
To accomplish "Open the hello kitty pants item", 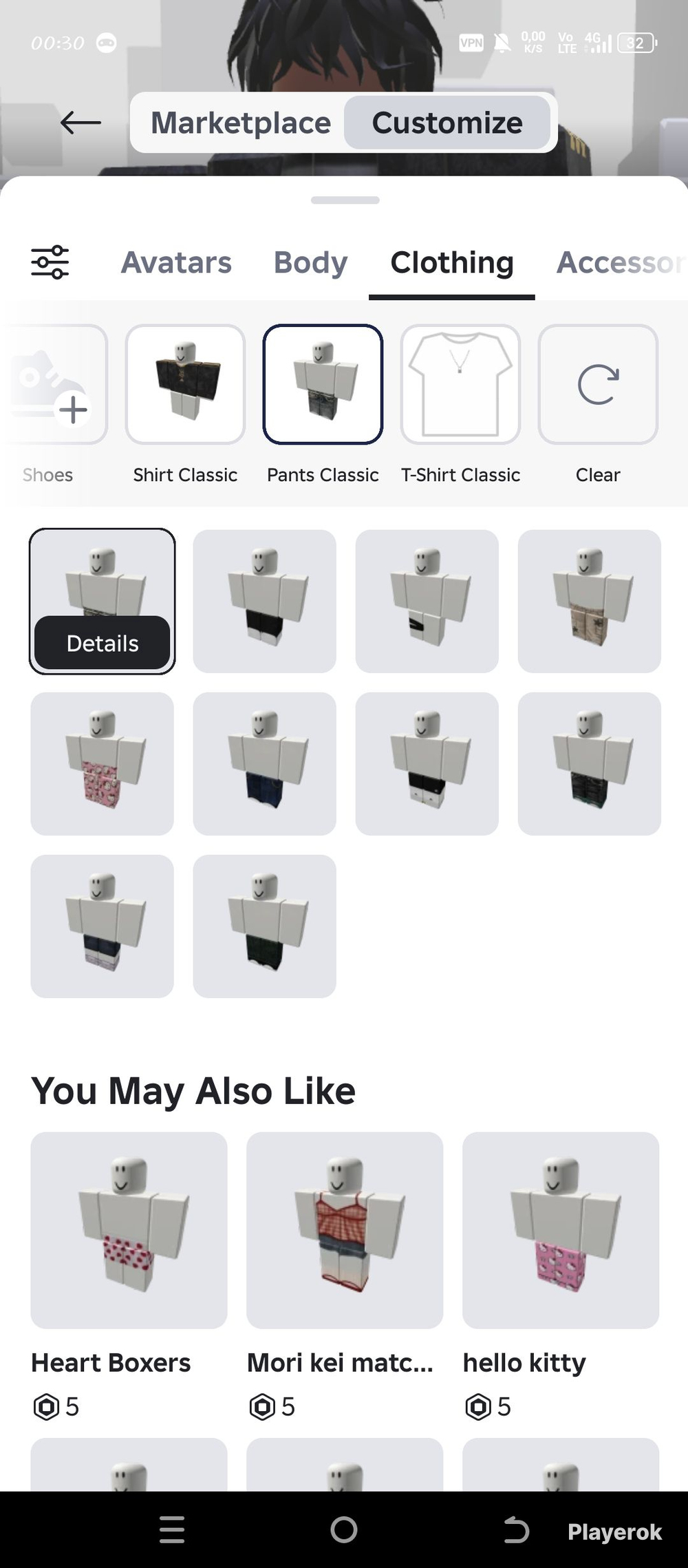I will (x=561, y=1230).
